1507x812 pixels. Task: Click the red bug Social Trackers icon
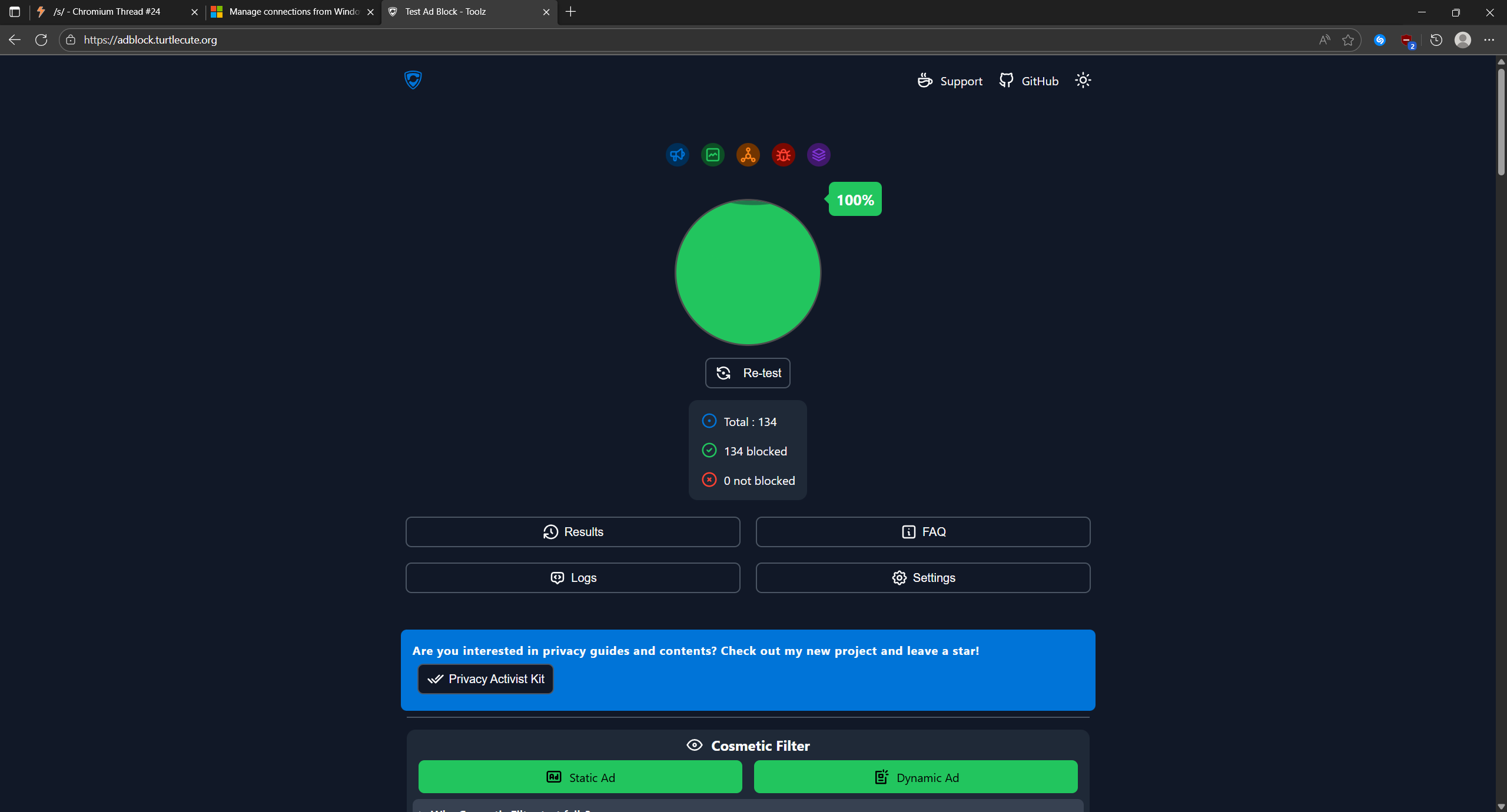click(x=783, y=155)
